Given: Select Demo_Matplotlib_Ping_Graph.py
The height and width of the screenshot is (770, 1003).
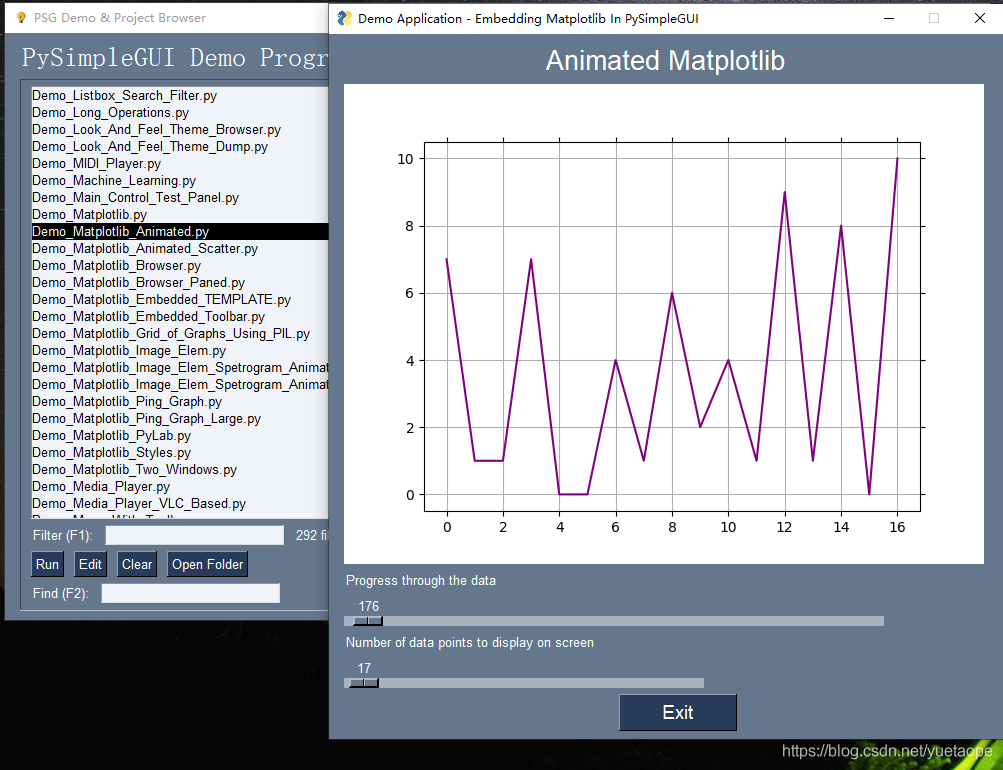Looking at the screenshot, I should (180, 402).
